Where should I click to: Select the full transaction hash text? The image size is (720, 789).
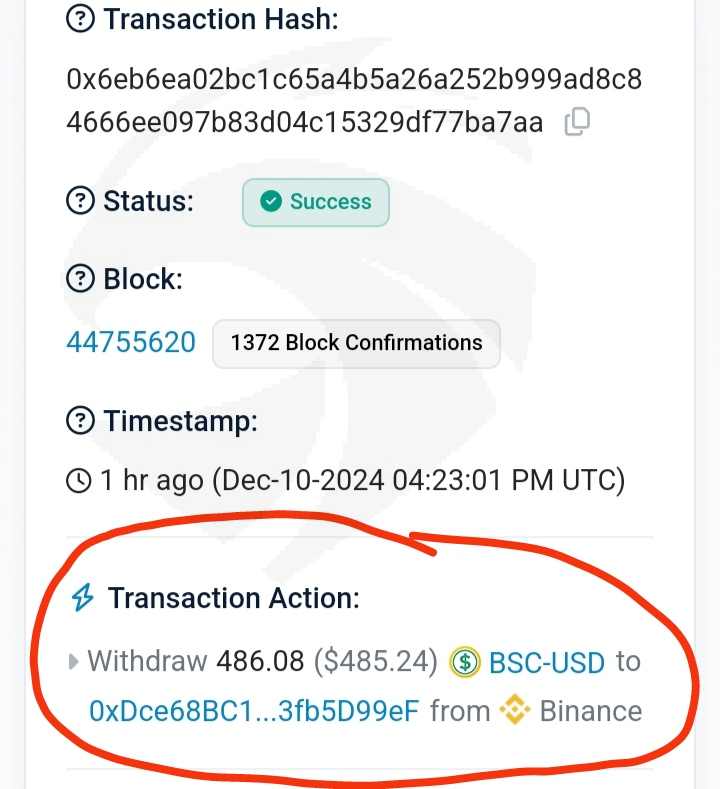(x=353, y=101)
